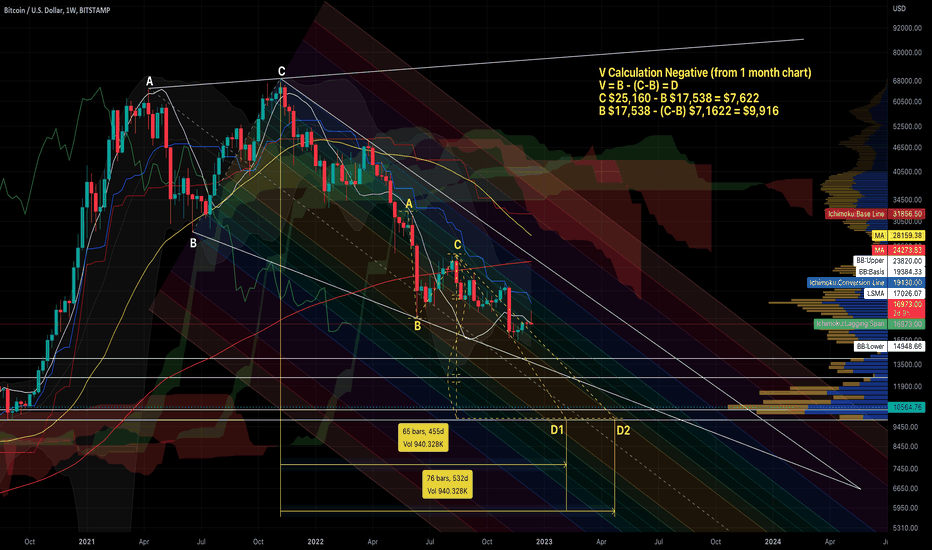Click the 68000.00 price axis value
The width and height of the screenshot is (932, 550).
[x=907, y=81]
